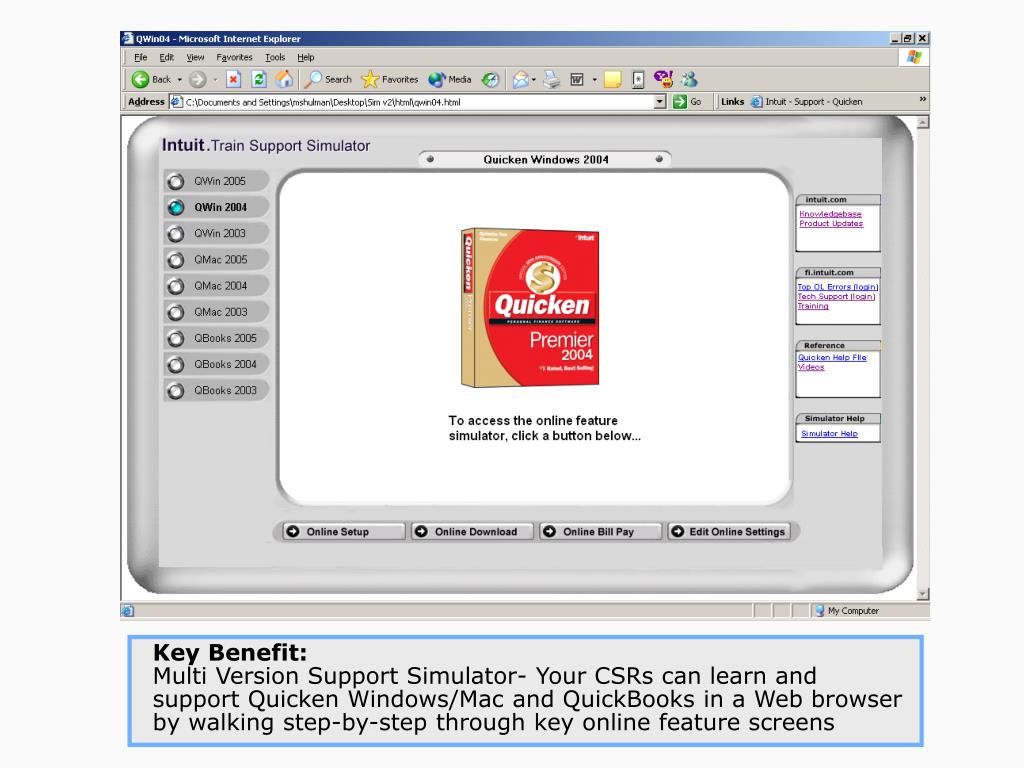The width and height of the screenshot is (1024, 768).
Task: Select the QMac 2005 radio option
Action: [176, 260]
